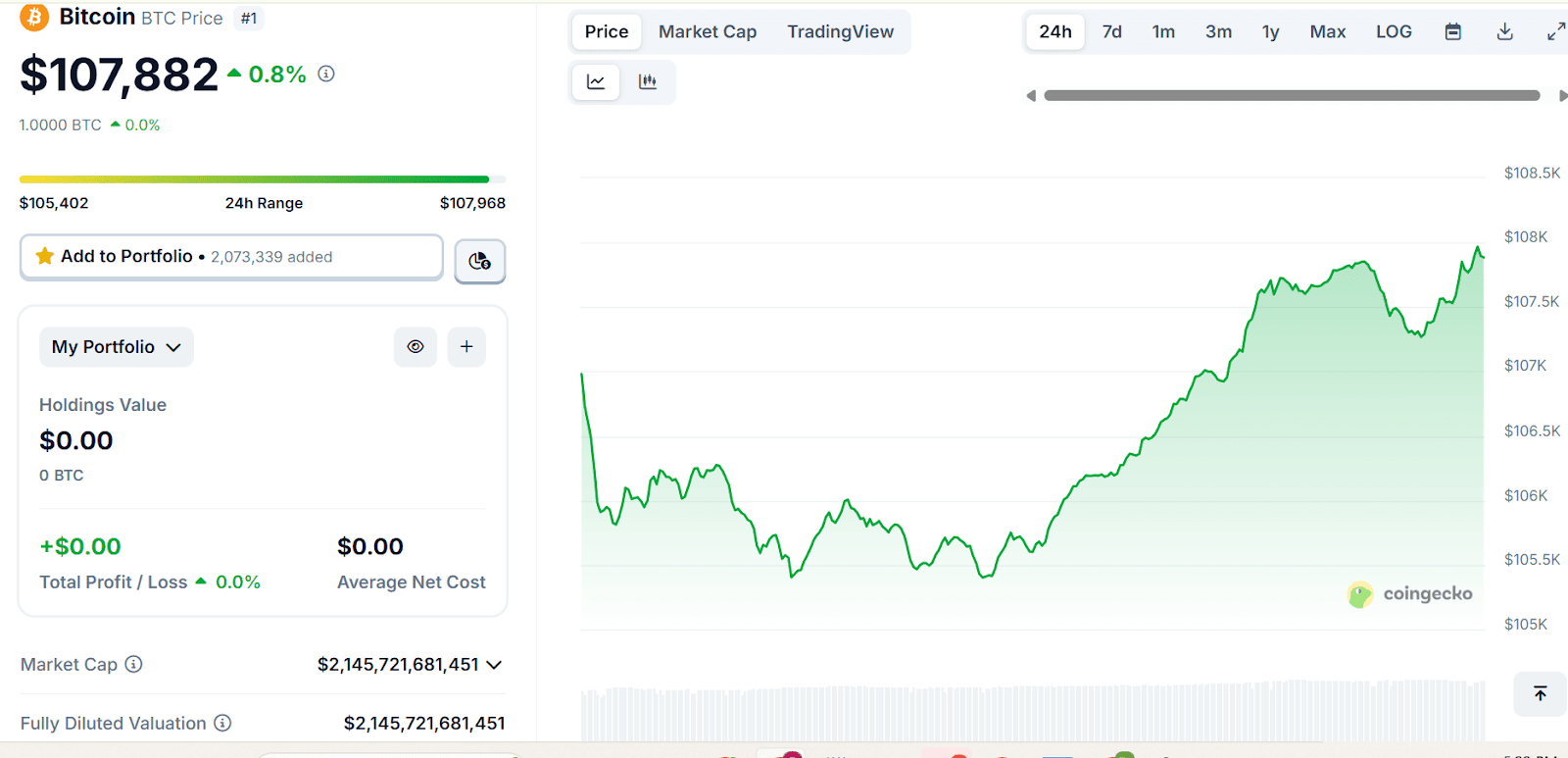Switch to the Market Cap chart tab
Viewport: 1568px width, 758px height.
pyautogui.click(x=708, y=31)
